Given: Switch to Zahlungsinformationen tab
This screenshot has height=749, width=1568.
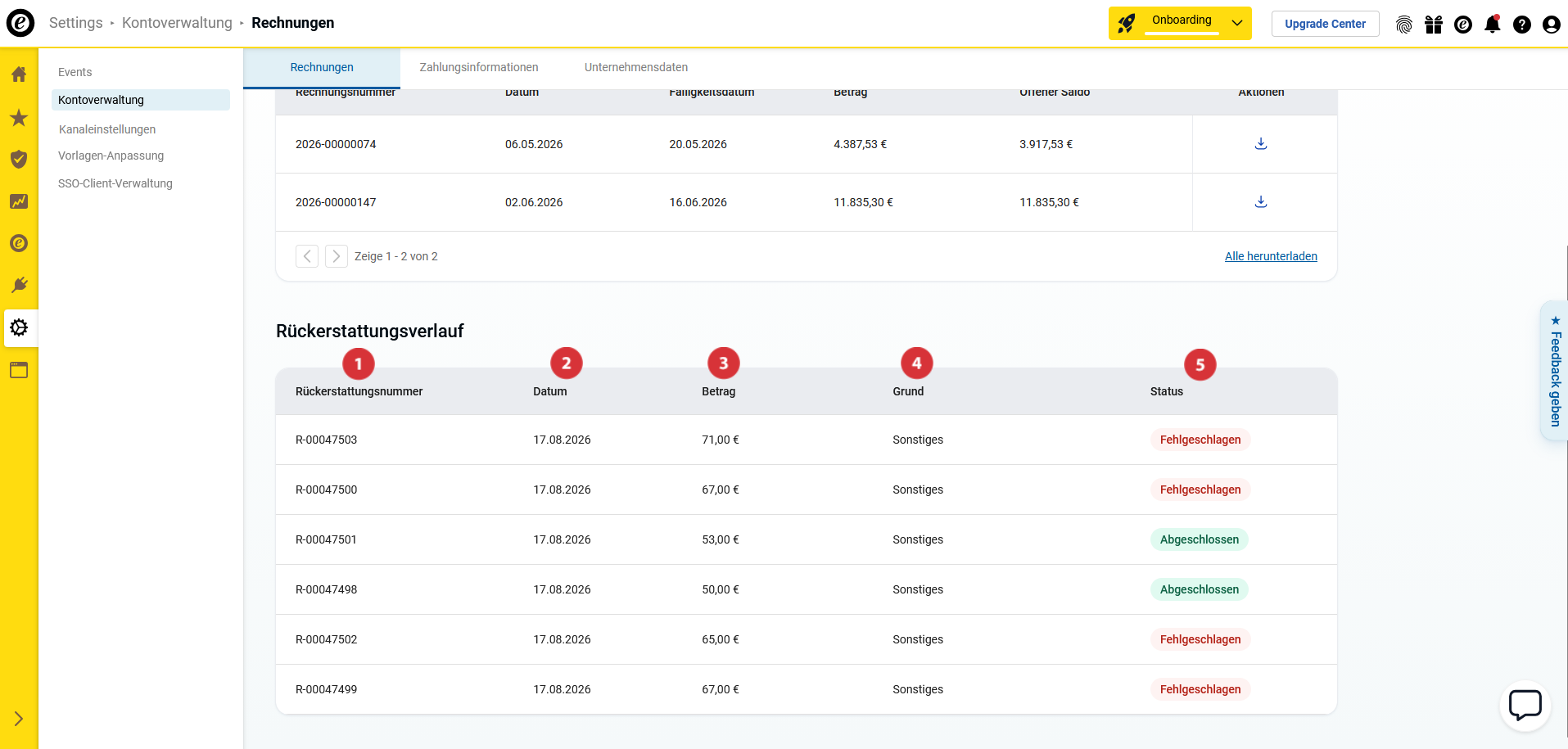Looking at the screenshot, I should pos(479,67).
